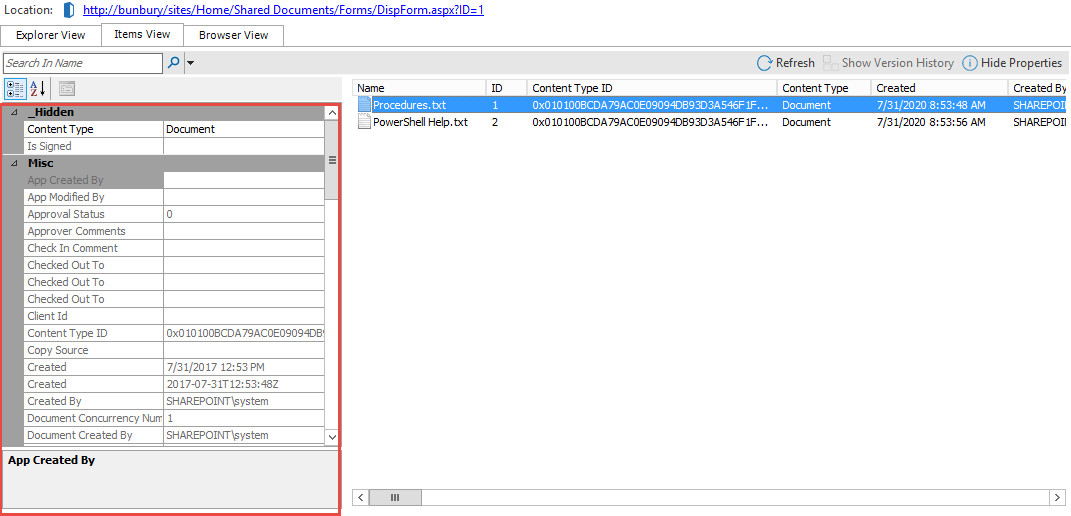Image resolution: width=1071 pixels, height=516 pixels.
Task: Select the Created By property label
Action: point(54,401)
